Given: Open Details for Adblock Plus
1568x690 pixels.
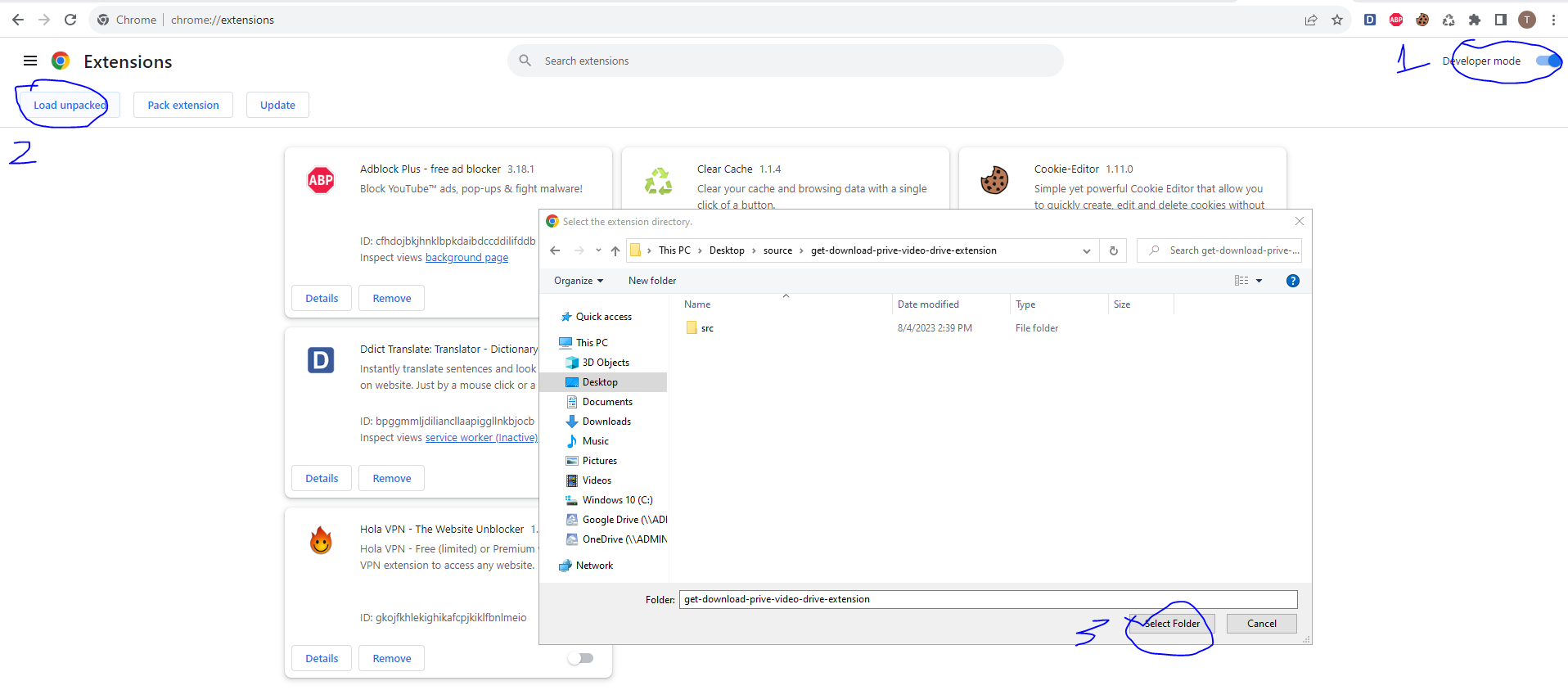Looking at the screenshot, I should [322, 298].
